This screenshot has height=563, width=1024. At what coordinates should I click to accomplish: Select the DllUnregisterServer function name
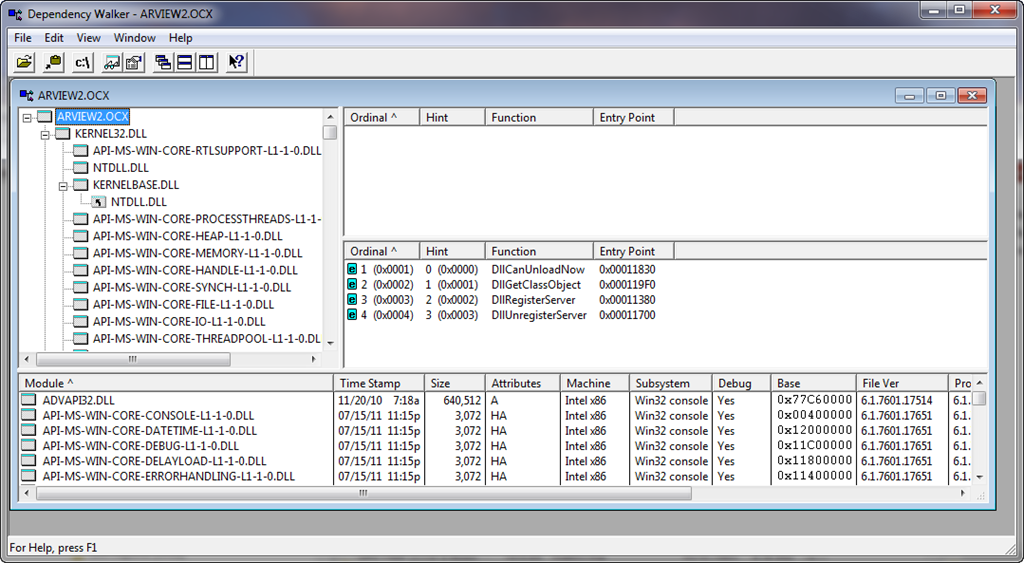click(539, 315)
